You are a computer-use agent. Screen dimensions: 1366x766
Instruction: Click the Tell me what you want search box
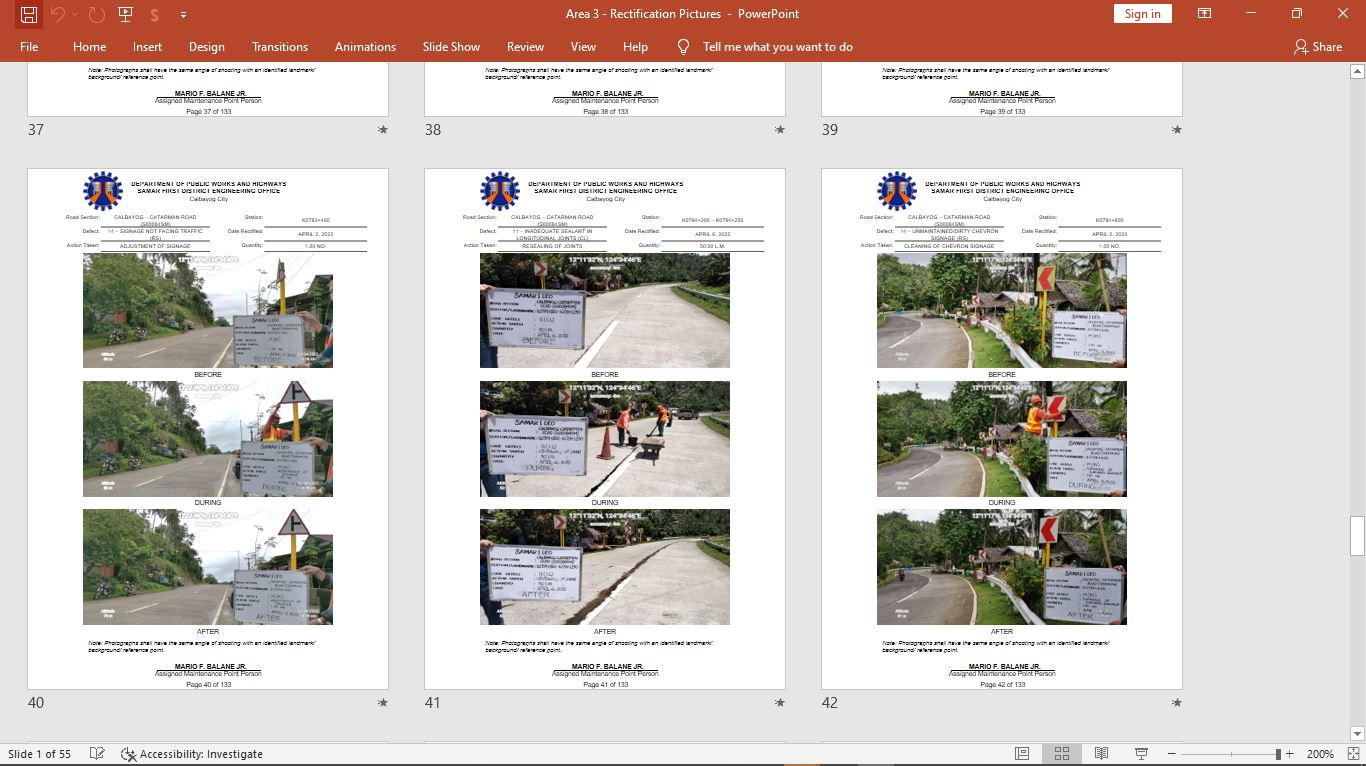pyautogui.click(x=777, y=47)
